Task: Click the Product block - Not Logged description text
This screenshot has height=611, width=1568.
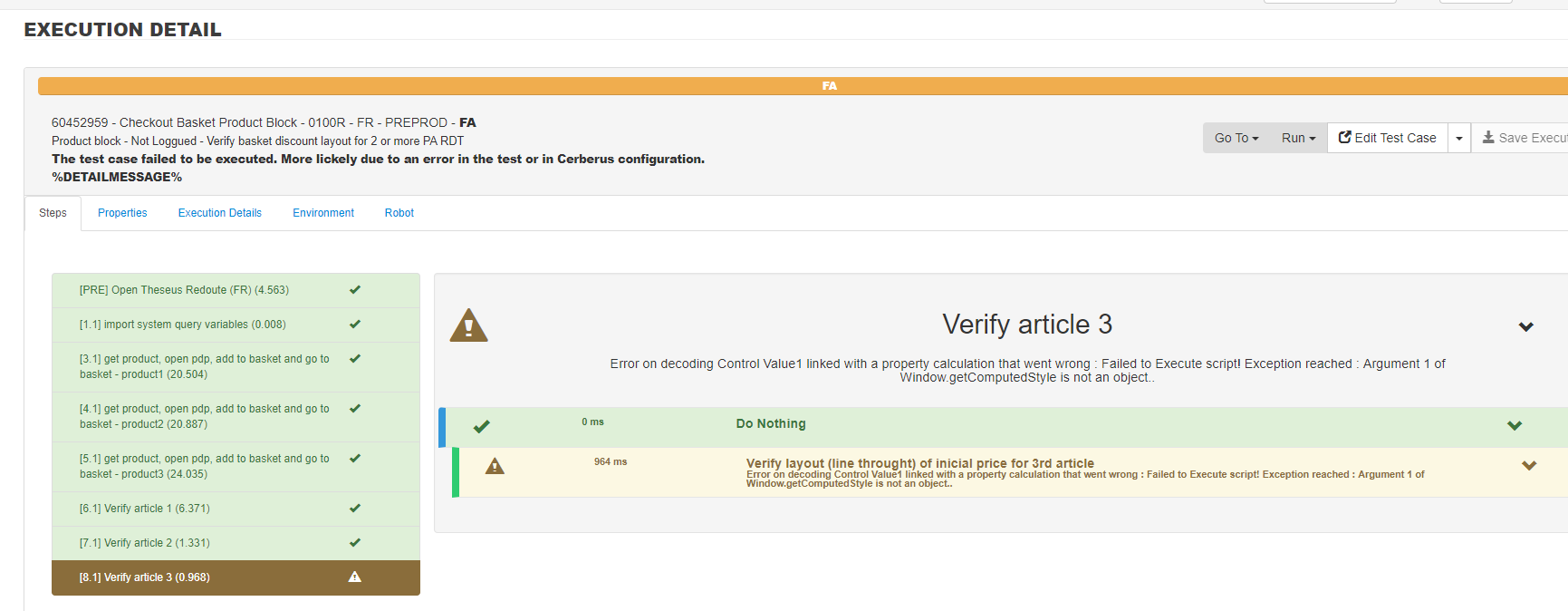Action: [257, 141]
